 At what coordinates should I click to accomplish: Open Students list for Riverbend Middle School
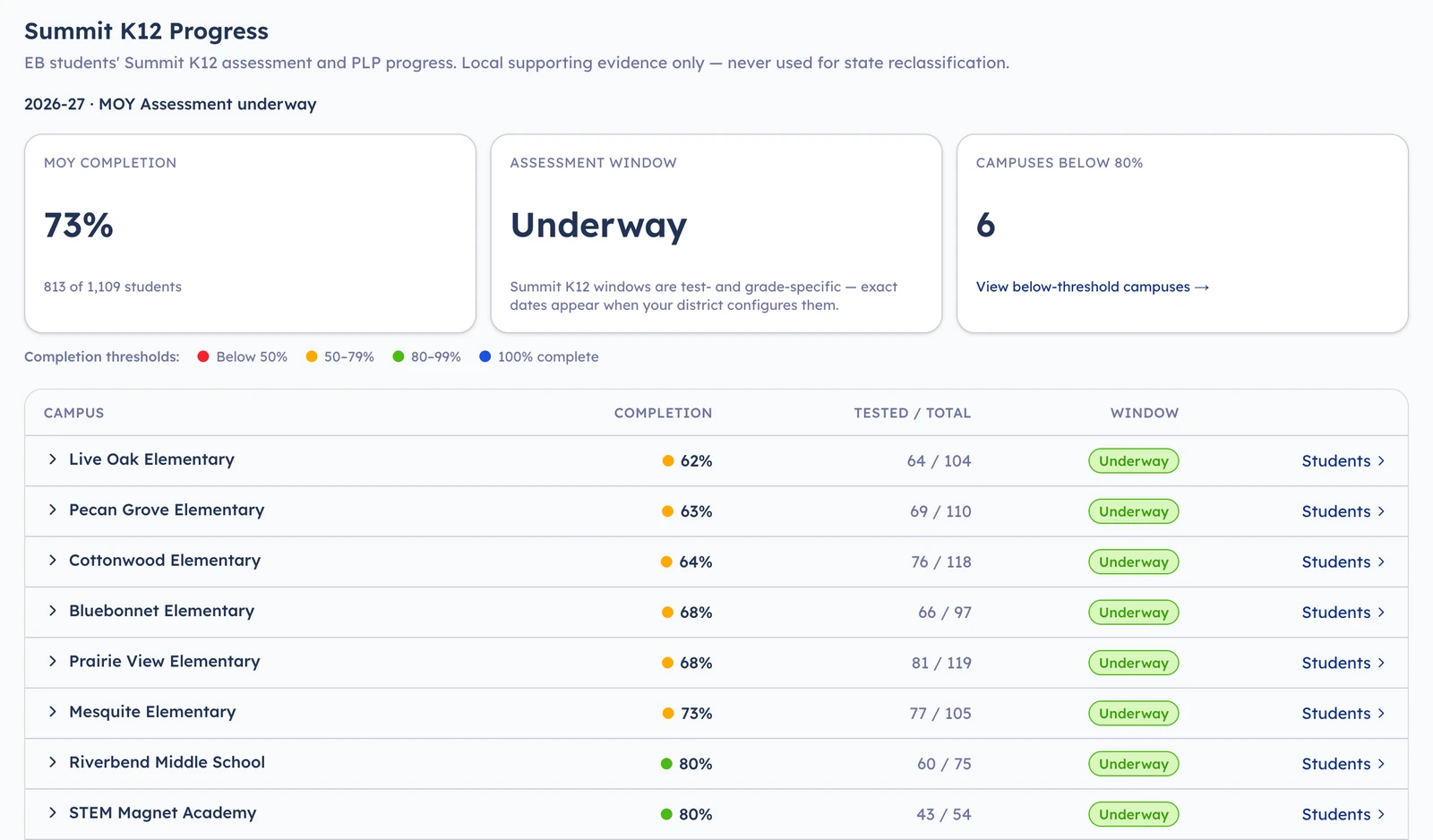[x=1343, y=764]
